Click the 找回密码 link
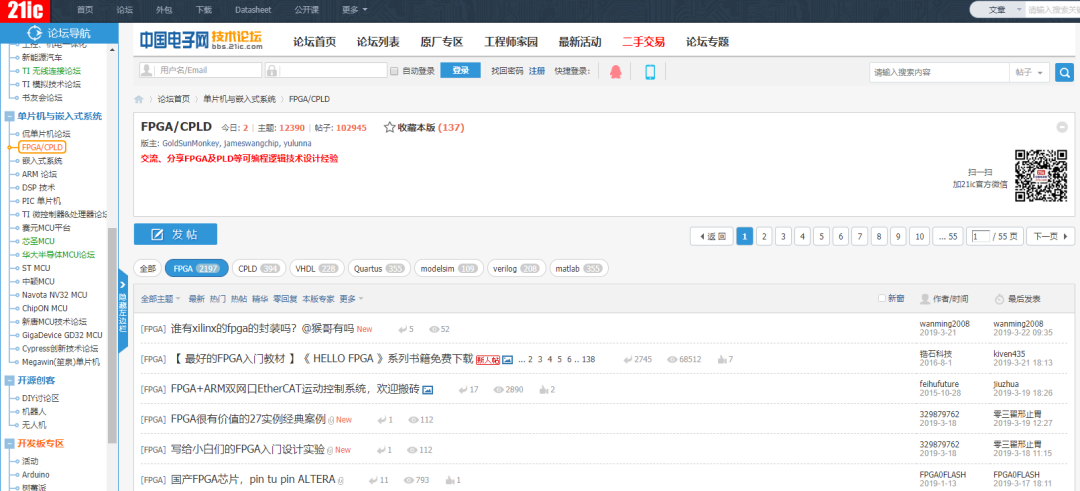This screenshot has width=1080, height=491. pyautogui.click(x=507, y=71)
